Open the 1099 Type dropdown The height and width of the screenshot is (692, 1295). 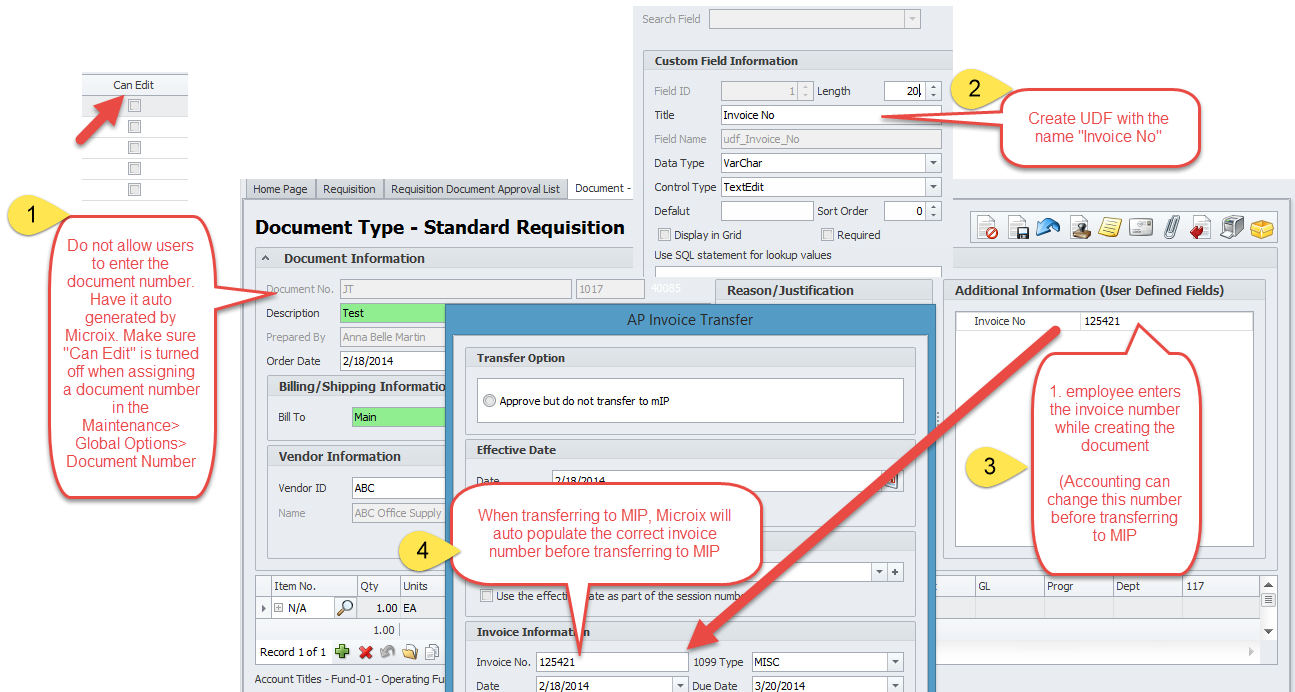893,662
